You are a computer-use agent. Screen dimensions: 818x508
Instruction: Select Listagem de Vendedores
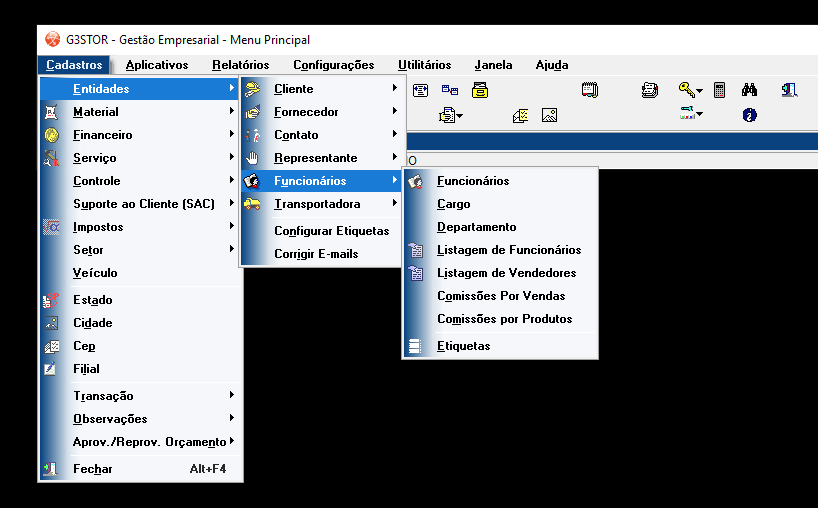click(x=506, y=273)
